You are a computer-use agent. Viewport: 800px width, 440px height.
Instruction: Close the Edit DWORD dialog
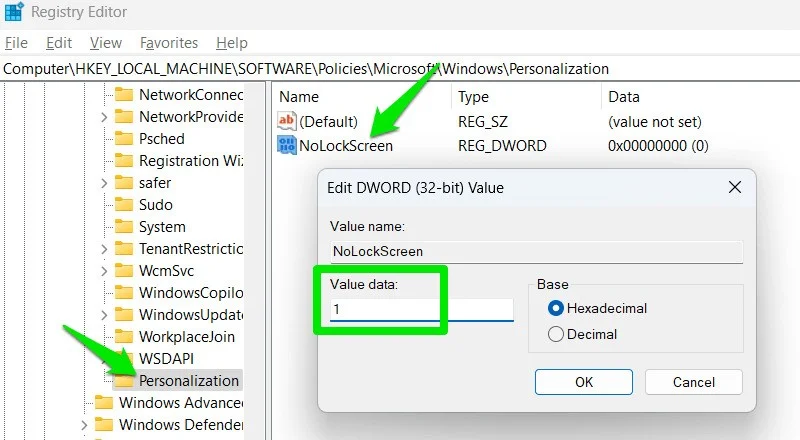pyautogui.click(x=735, y=187)
